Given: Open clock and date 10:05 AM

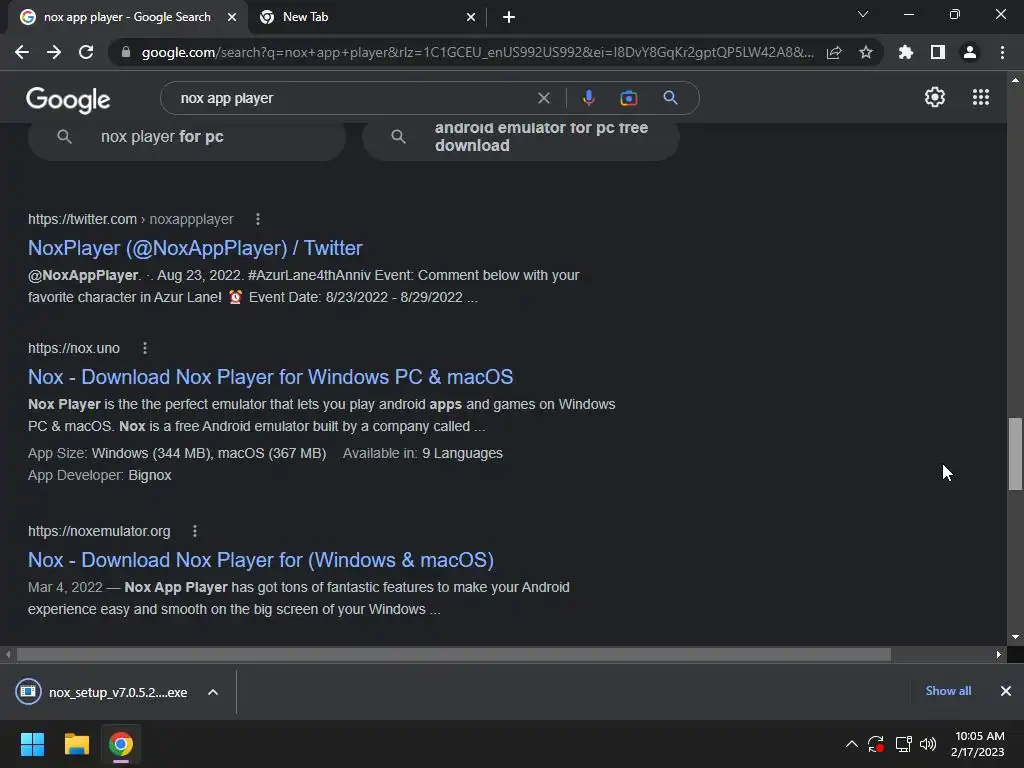Looking at the screenshot, I should point(978,744).
